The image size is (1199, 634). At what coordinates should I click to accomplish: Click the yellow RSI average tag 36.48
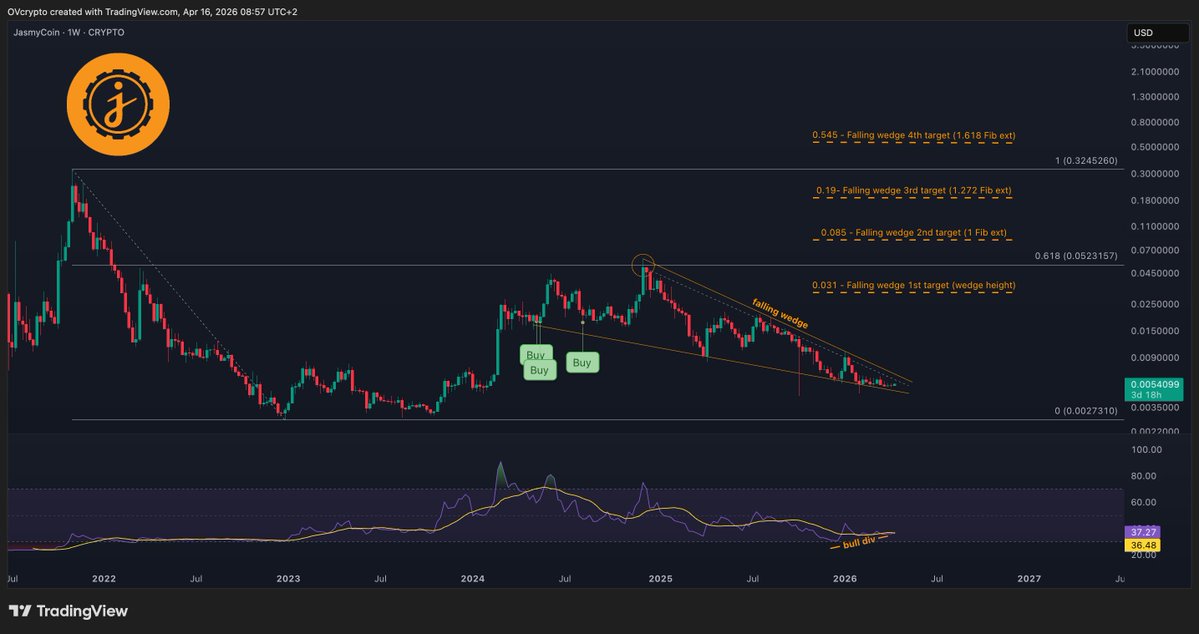coord(1143,545)
